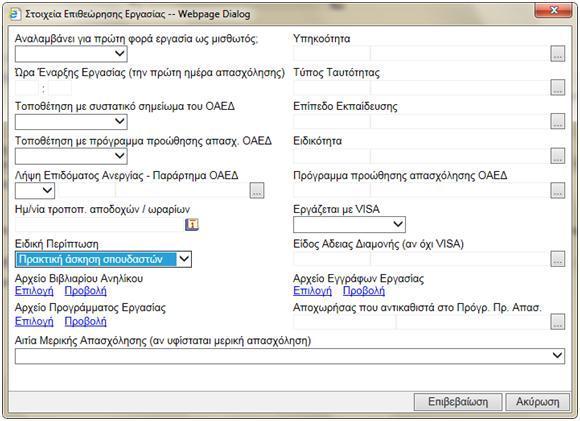Screen dimensions: 580x421
Task: Open lookup for Πρόγραμμα προώθησης απασχόλησης ΟΑΕΔ
Action: 557,190
